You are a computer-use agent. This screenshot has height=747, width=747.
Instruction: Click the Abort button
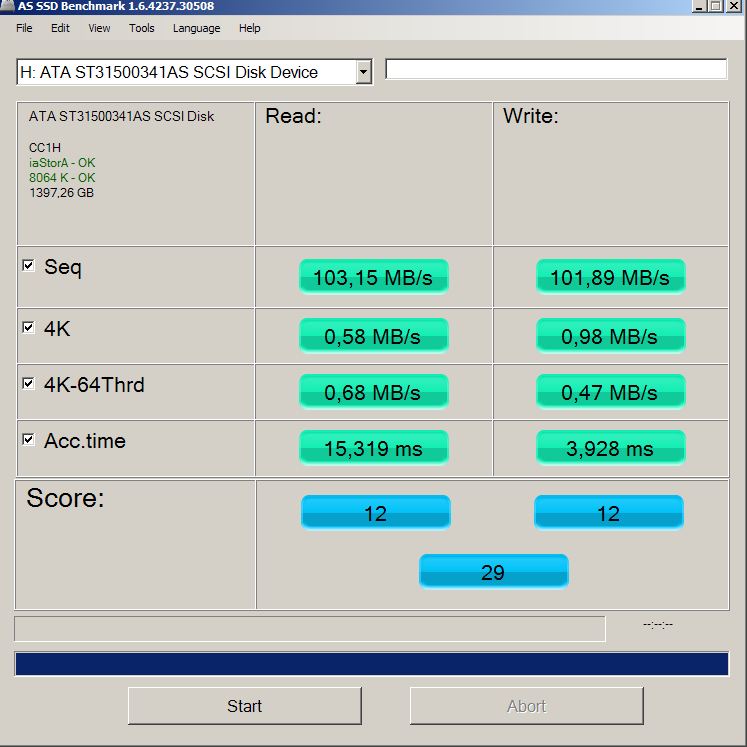[526, 706]
